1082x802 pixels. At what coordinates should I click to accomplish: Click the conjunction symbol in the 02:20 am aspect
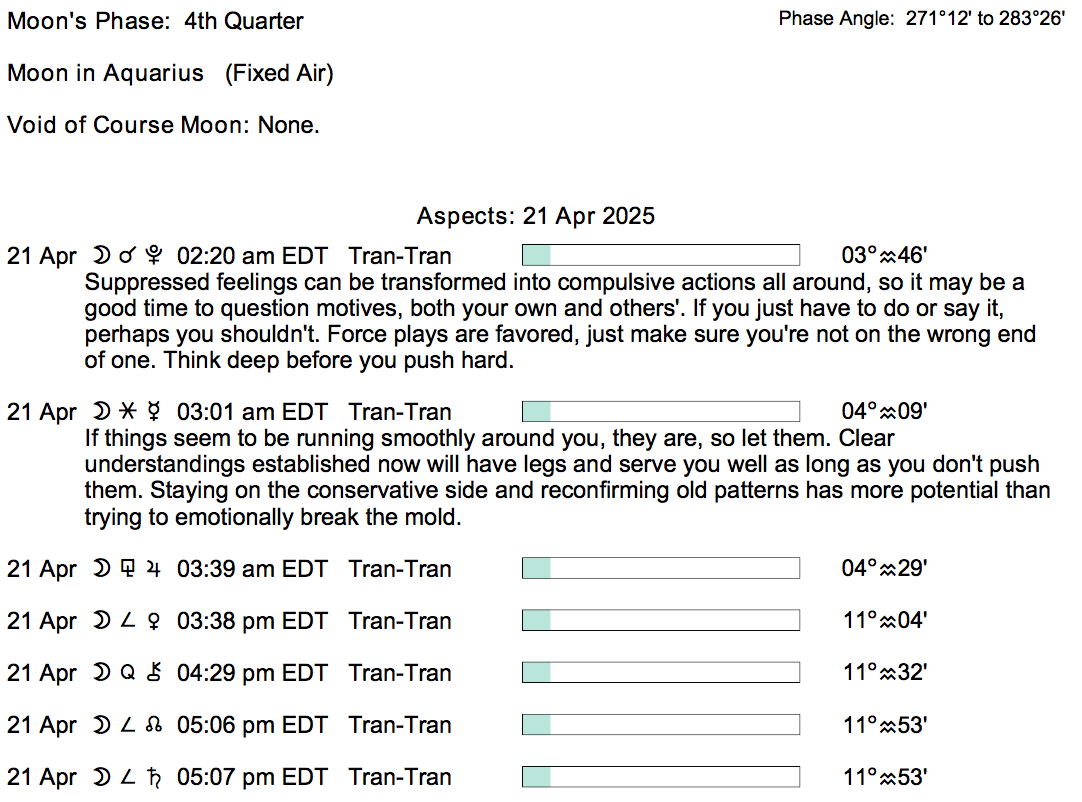127,256
